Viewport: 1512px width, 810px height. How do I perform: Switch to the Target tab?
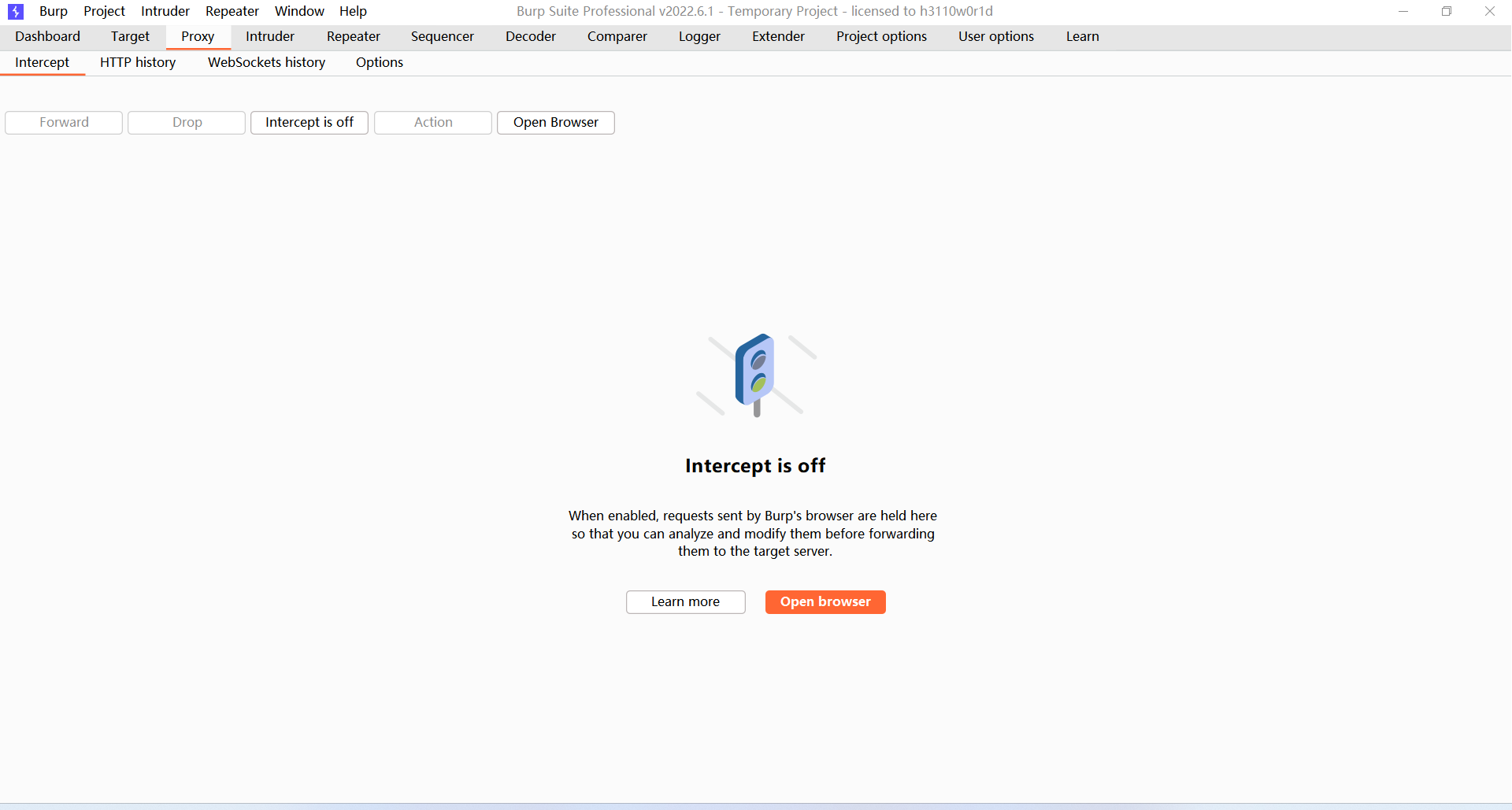click(x=130, y=36)
